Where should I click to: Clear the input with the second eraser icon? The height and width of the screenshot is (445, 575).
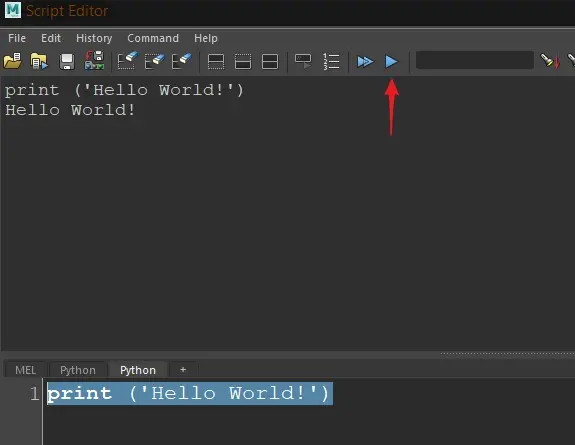tap(154, 61)
